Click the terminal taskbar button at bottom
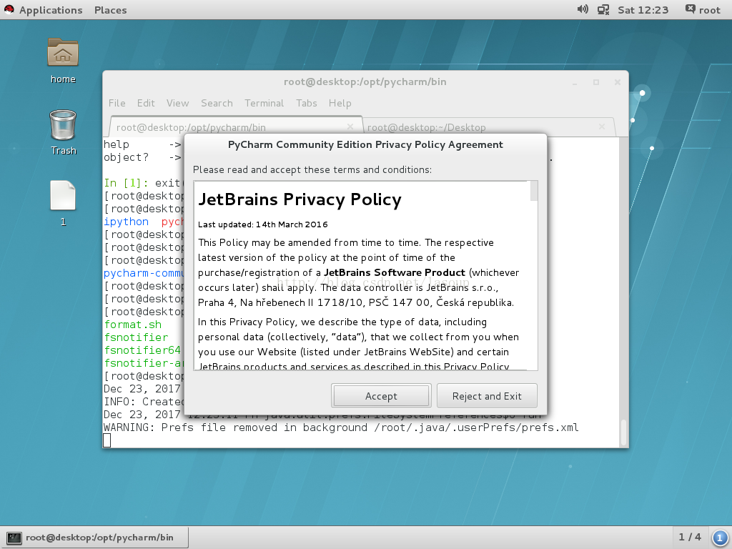This screenshot has width=732, height=549. click(96, 537)
